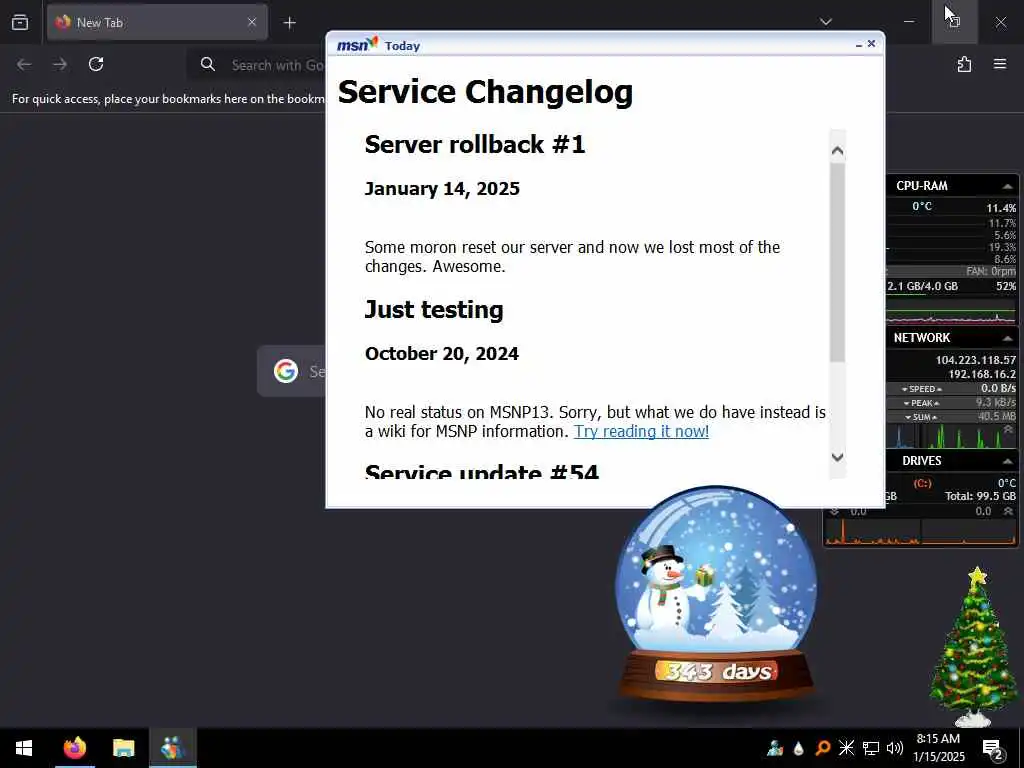Open the Action Center notifications icon

point(993,748)
